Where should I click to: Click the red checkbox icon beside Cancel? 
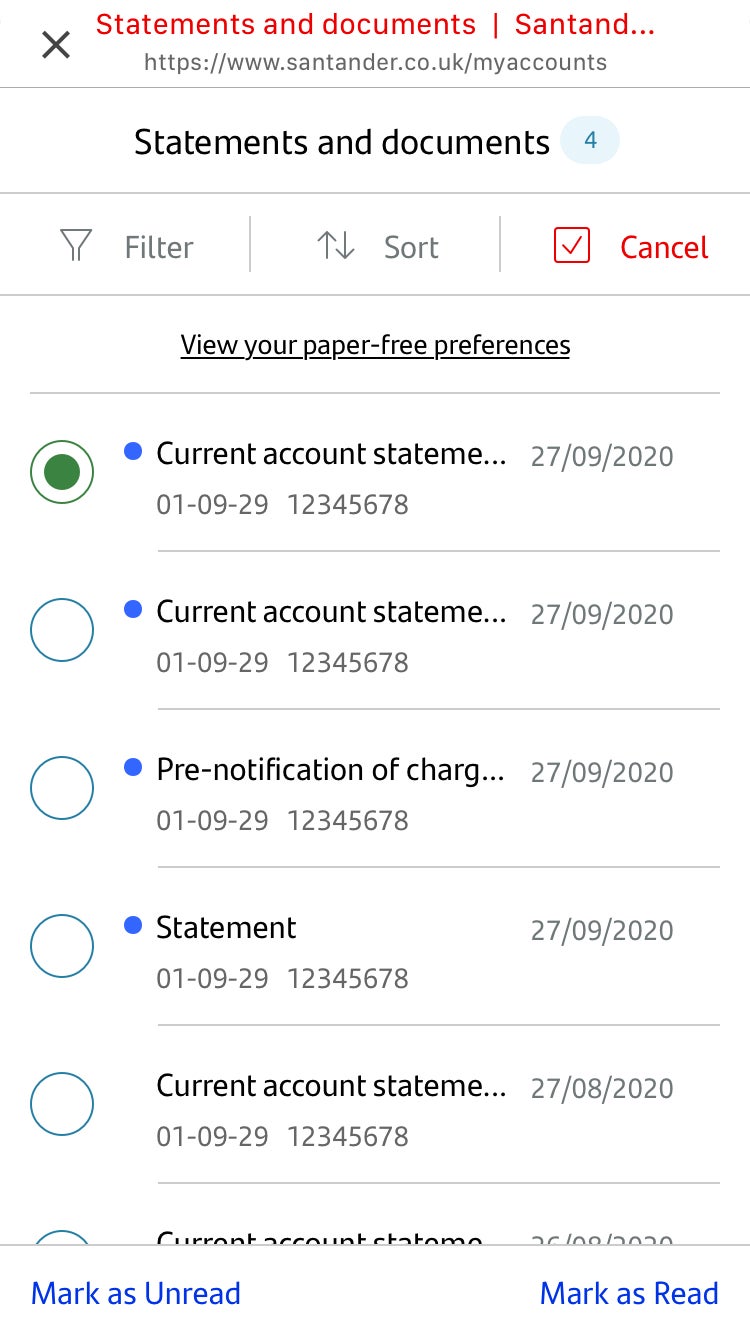pyautogui.click(x=572, y=246)
